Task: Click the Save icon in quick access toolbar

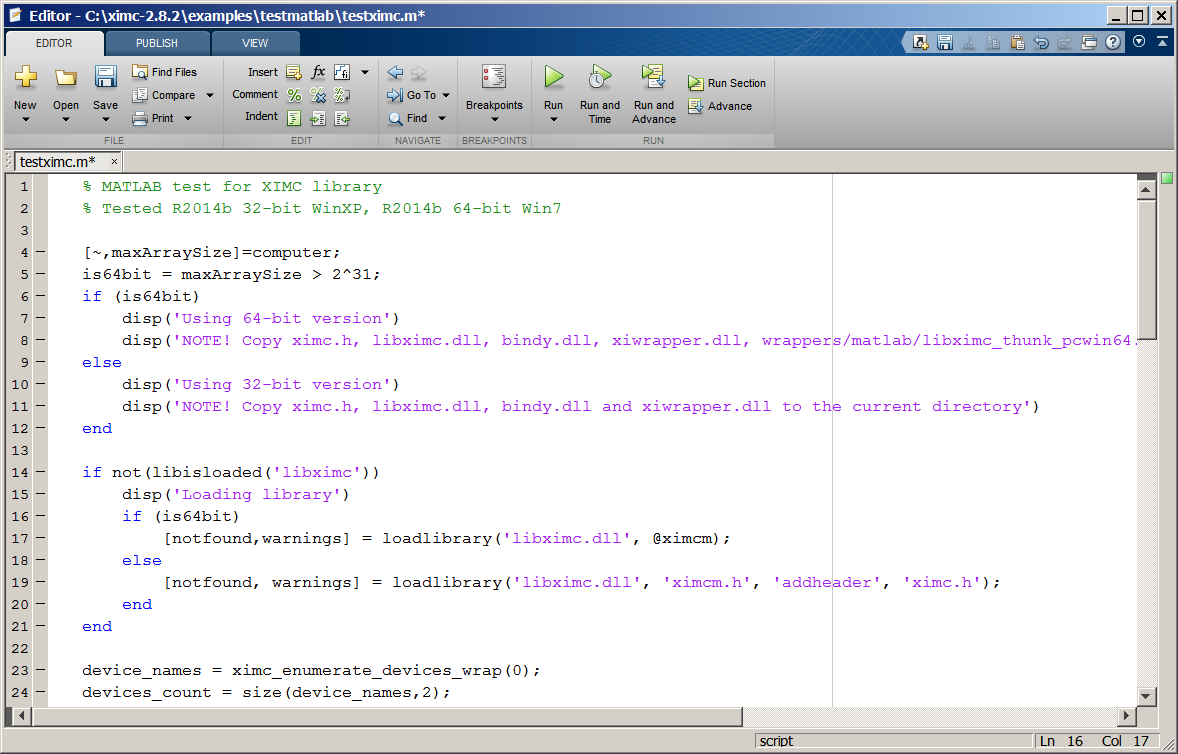Action: 944,41
